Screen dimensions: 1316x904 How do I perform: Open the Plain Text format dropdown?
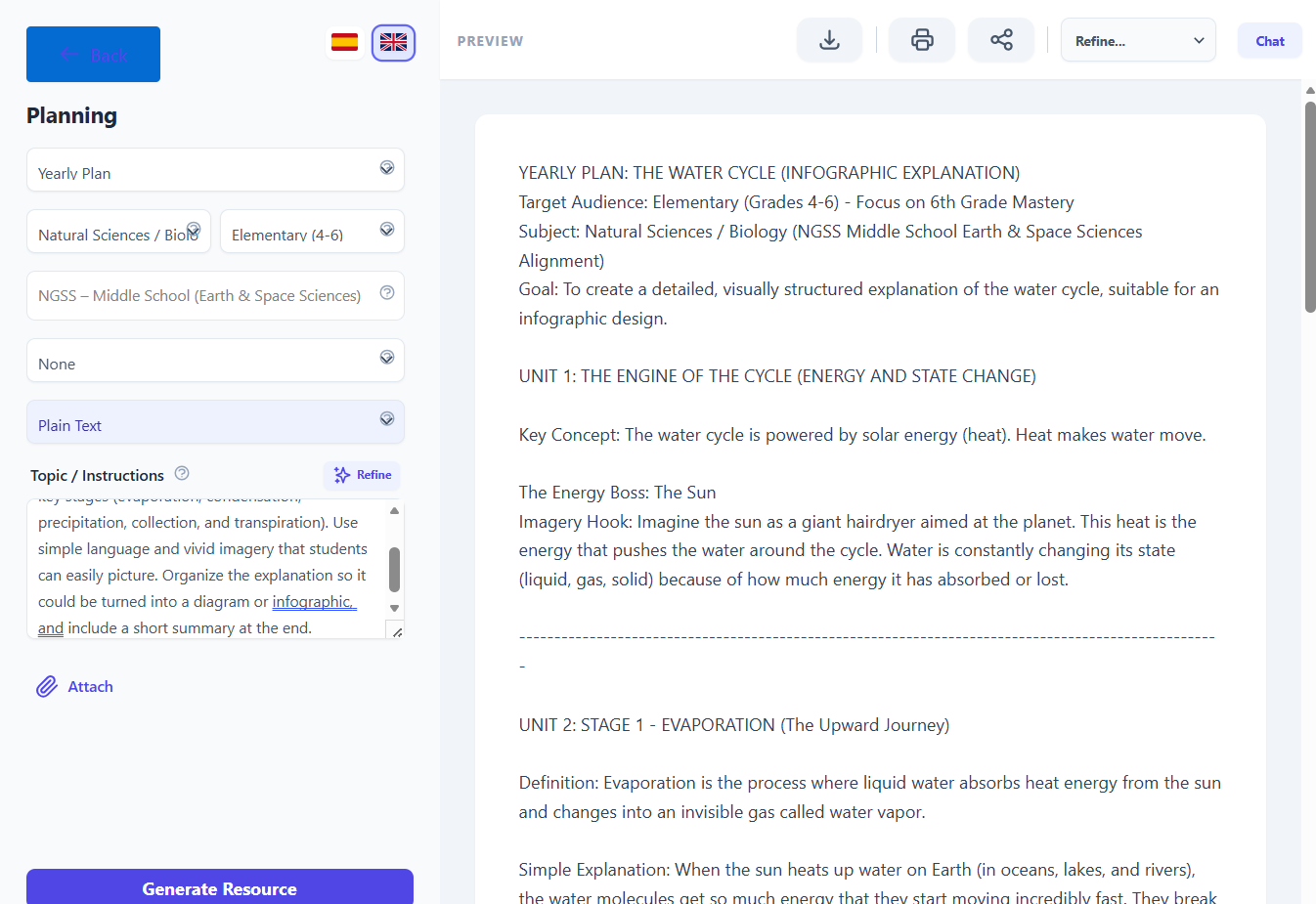[x=215, y=423]
